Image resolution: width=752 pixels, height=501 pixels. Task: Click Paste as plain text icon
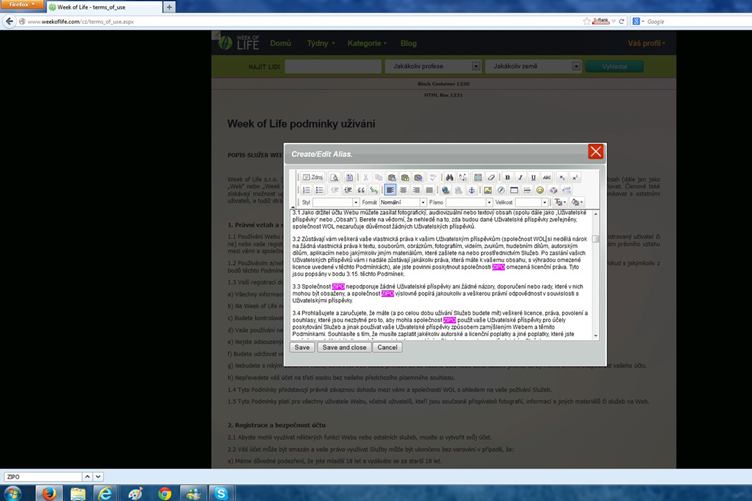coord(405,177)
